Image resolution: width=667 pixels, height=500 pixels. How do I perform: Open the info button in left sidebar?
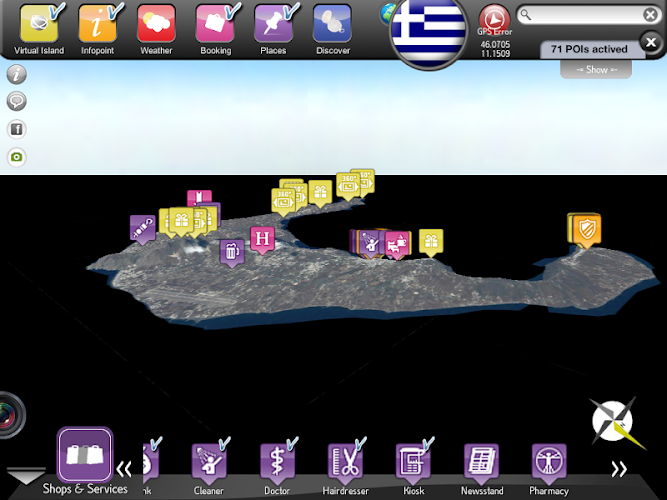click(17, 74)
